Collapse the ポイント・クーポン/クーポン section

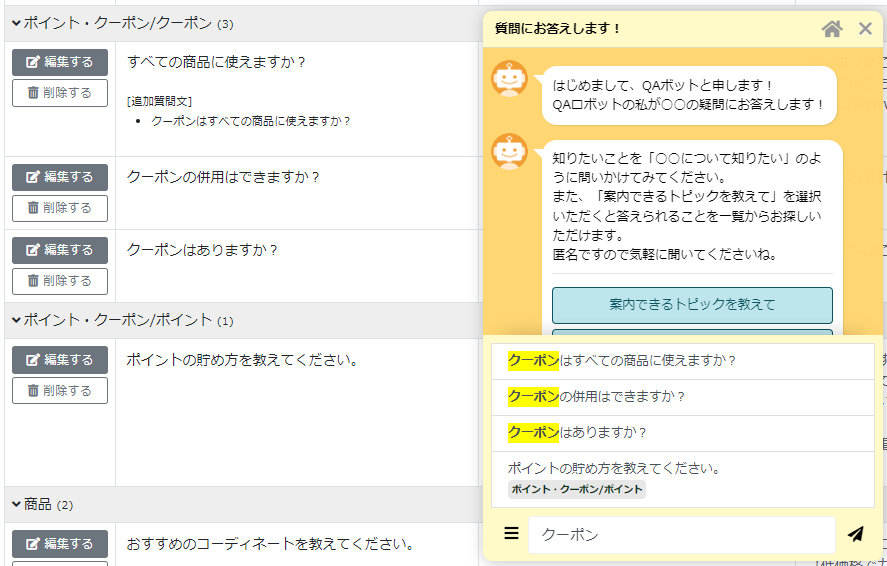(16, 23)
